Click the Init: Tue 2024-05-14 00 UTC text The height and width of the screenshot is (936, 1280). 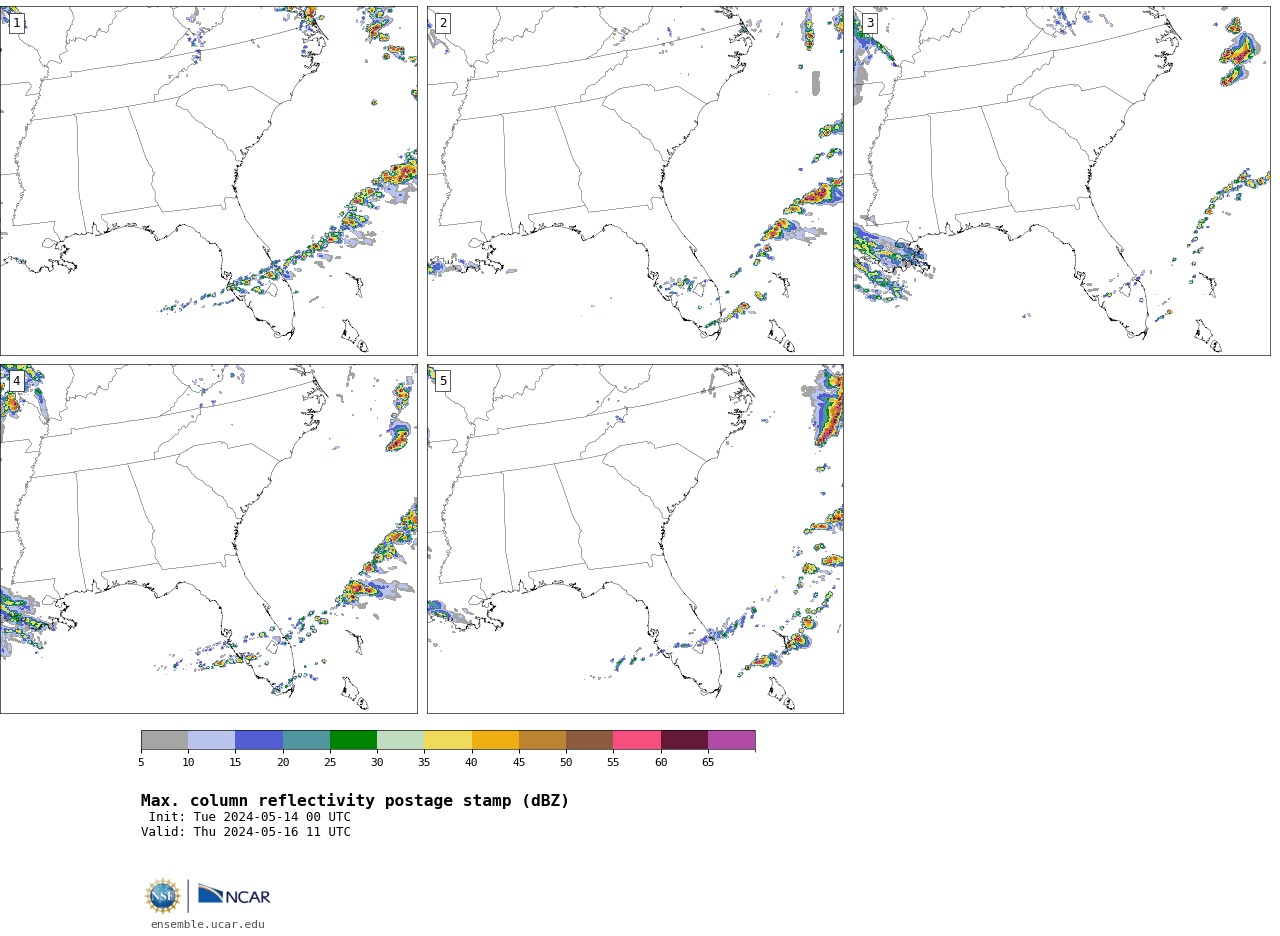pyautogui.click(x=250, y=817)
